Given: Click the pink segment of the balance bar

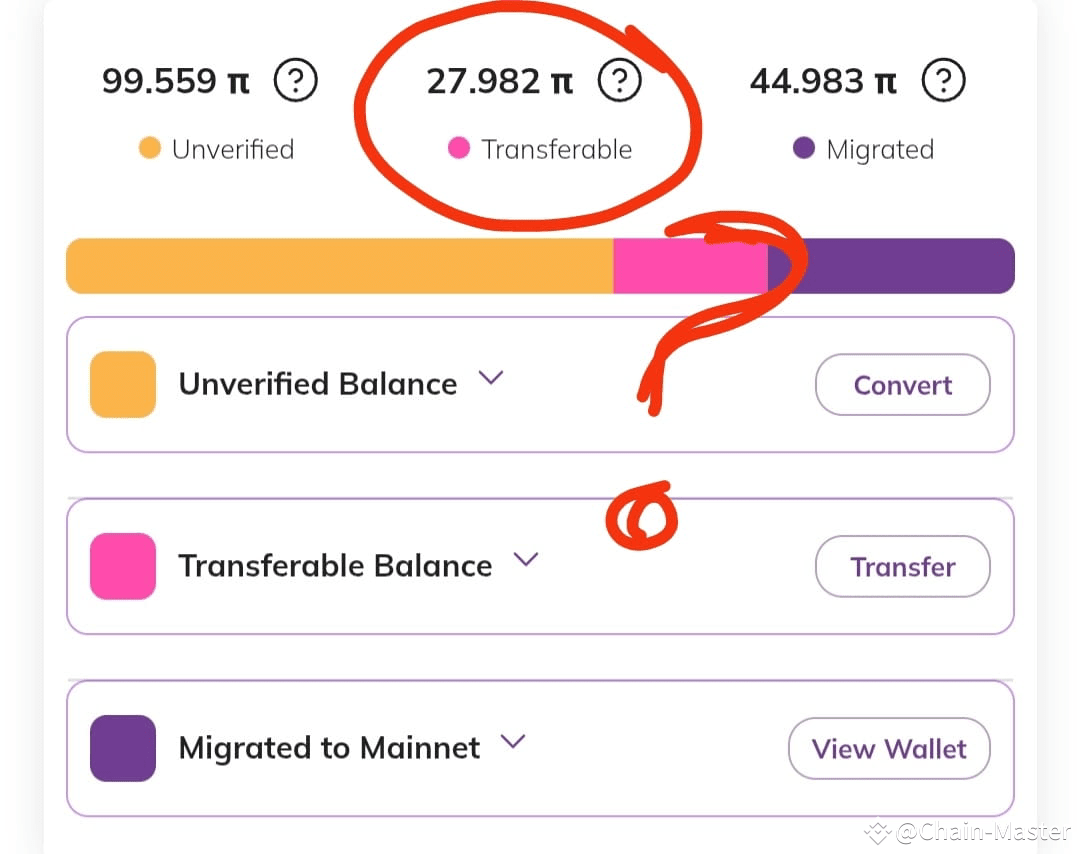Looking at the screenshot, I should (690, 265).
